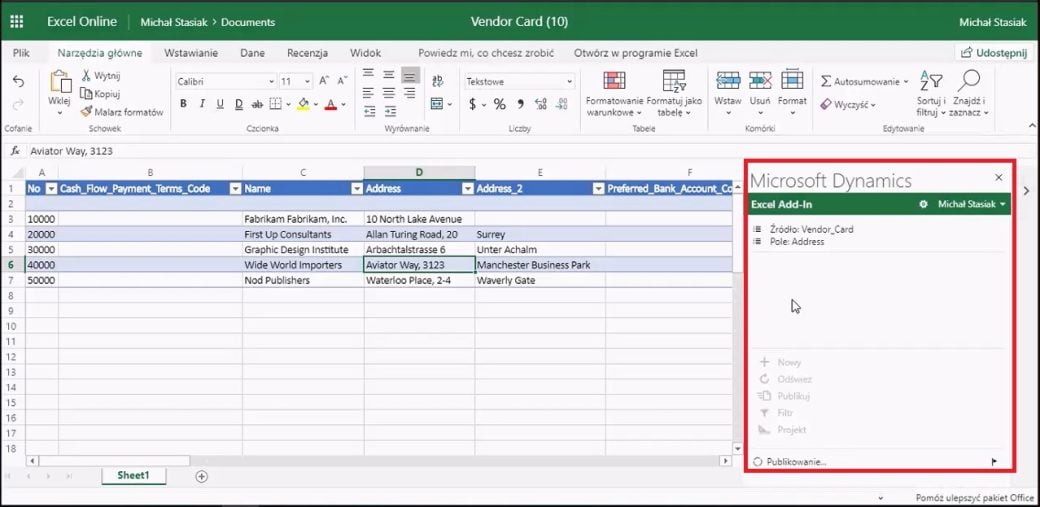
Task: Click Powiedz mi, co chcesz zrobić box
Action: (x=486, y=53)
